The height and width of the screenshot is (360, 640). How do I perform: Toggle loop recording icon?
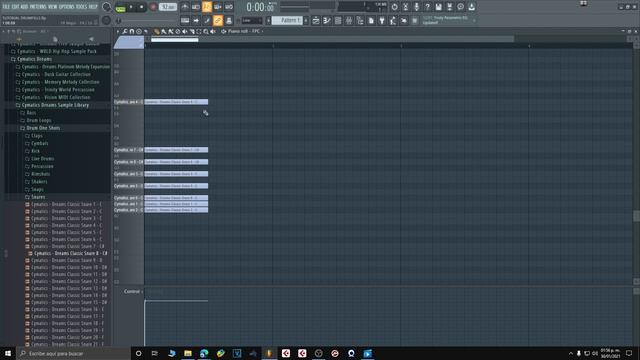[x=229, y=7]
